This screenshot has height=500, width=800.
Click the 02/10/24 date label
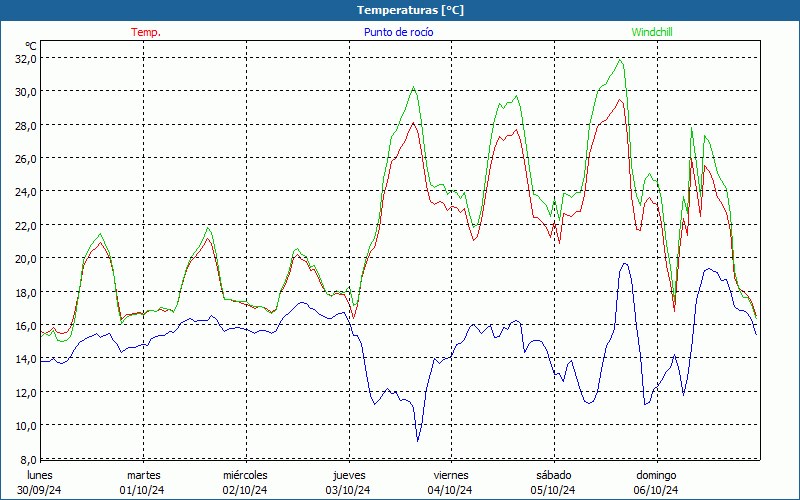pos(245,490)
